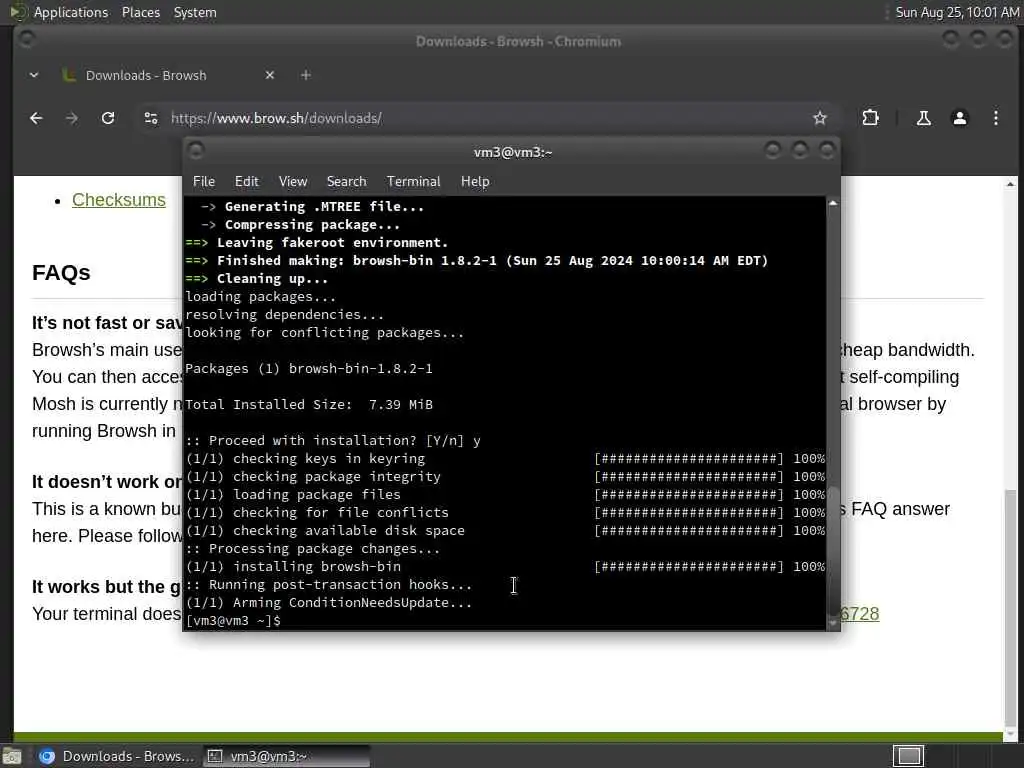Click the terminal title 'vm3@vm3:~'
Viewport: 1024px width, 768px height.
point(513,152)
